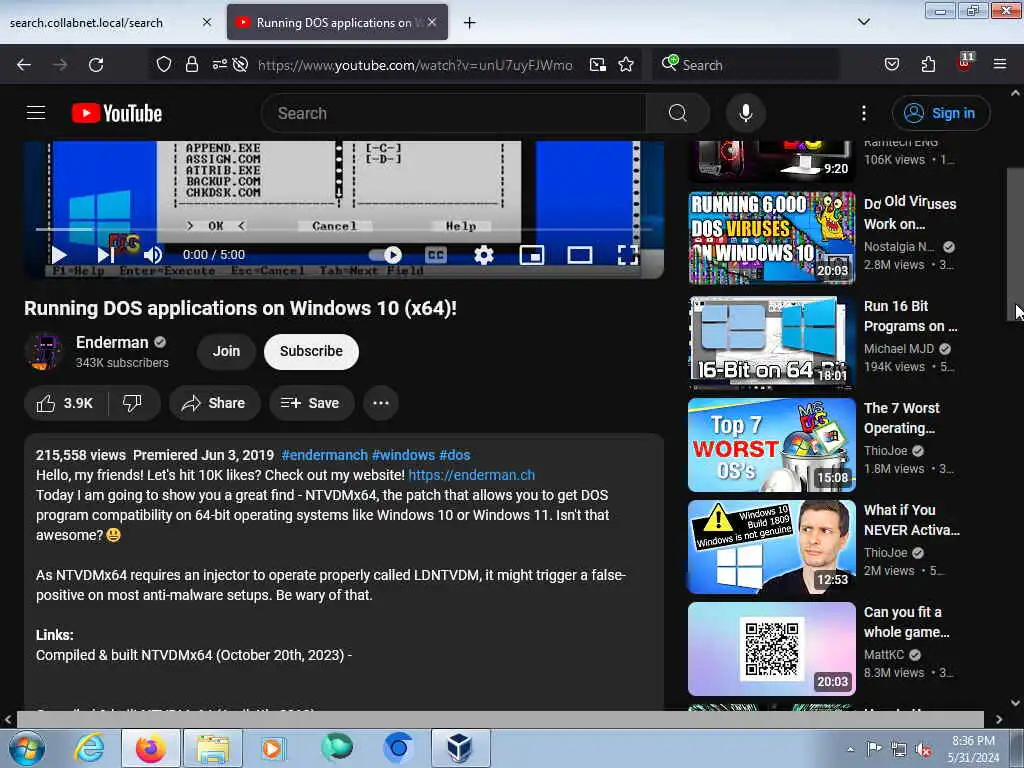Bookmark this page with the star
Screen dimensions: 1024x768
626,65
